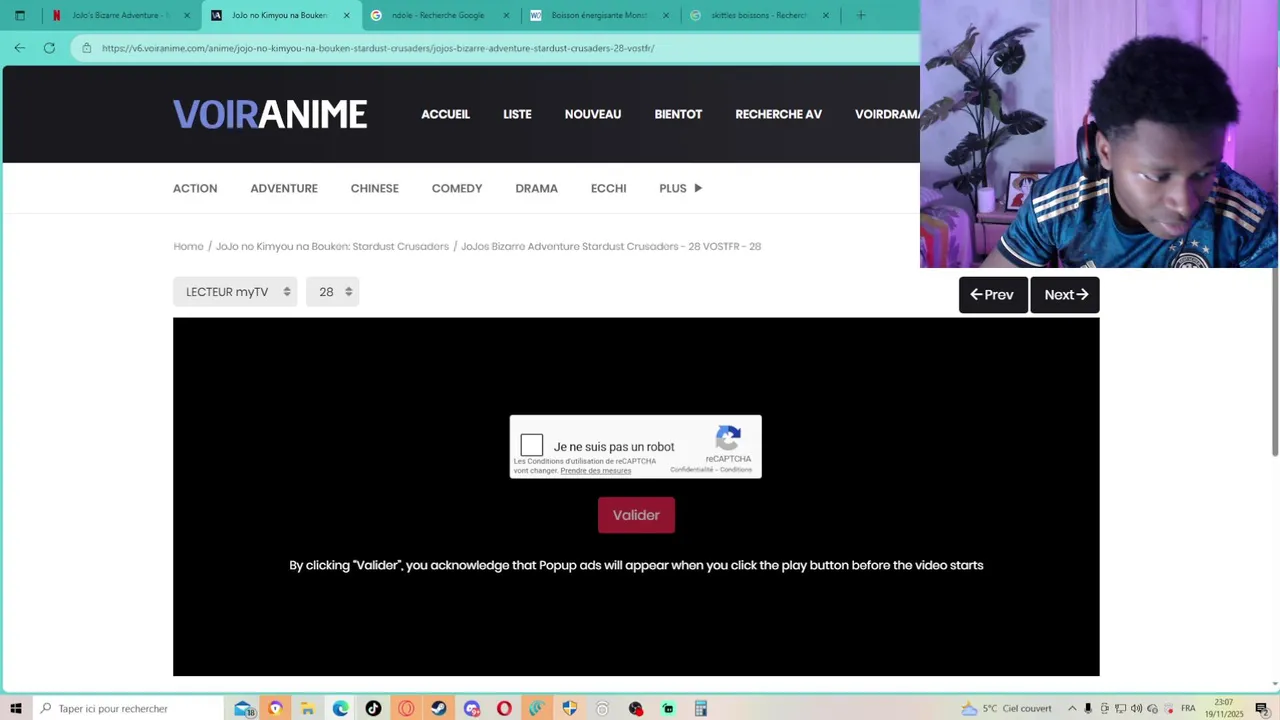Open the episode 28 selector dropdown
The image size is (1280, 720).
click(x=333, y=292)
